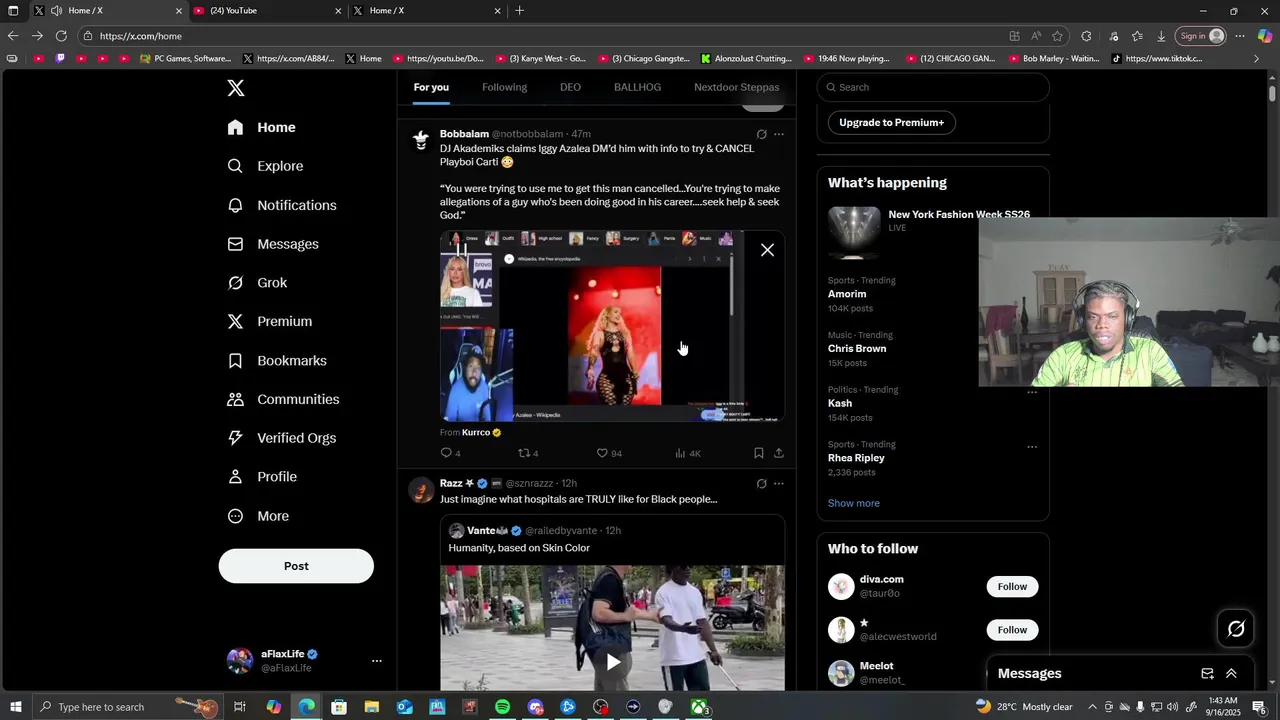Switch to the DEO tab
Image resolution: width=1280 pixels, height=720 pixels.
click(x=570, y=87)
